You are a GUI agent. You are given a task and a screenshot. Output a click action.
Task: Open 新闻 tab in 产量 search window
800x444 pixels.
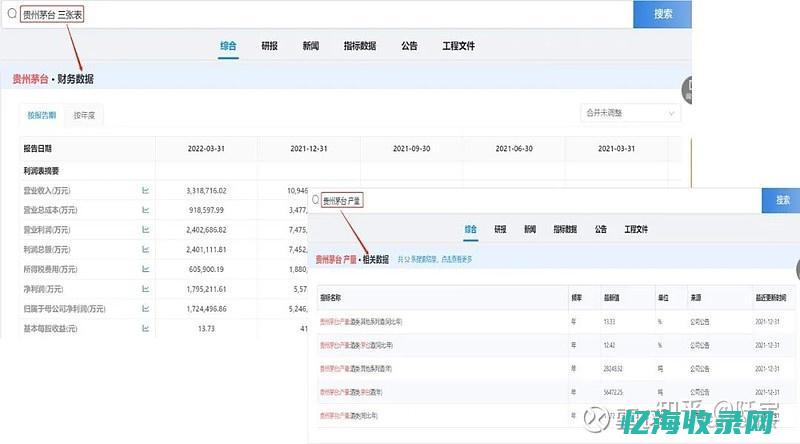point(530,229)
